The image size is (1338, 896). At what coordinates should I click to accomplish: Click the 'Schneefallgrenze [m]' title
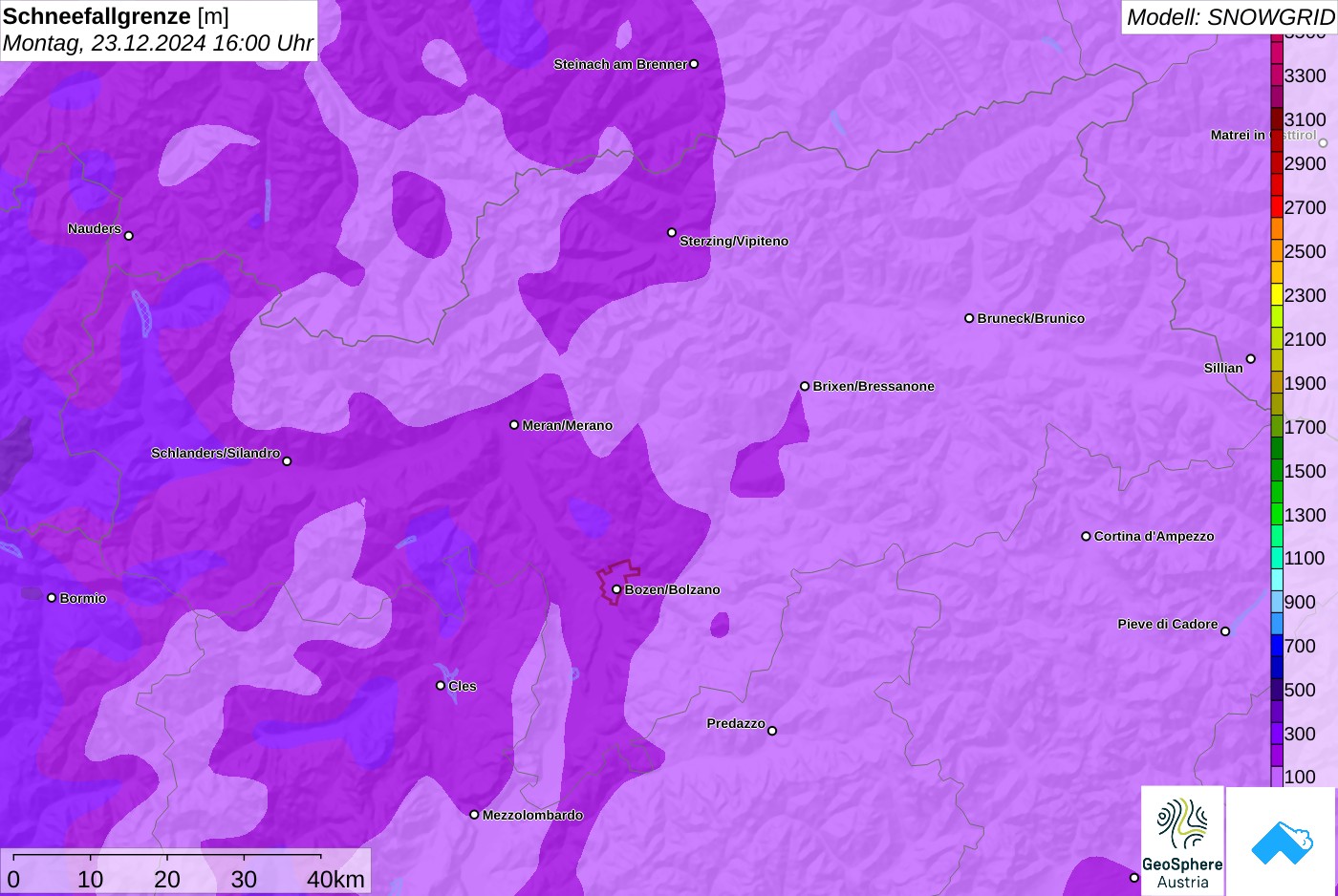(x=116, y=16)
